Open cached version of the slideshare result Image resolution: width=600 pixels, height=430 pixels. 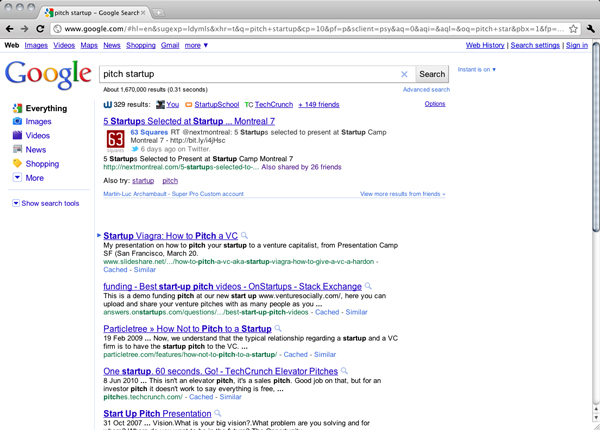coord(115,269)
